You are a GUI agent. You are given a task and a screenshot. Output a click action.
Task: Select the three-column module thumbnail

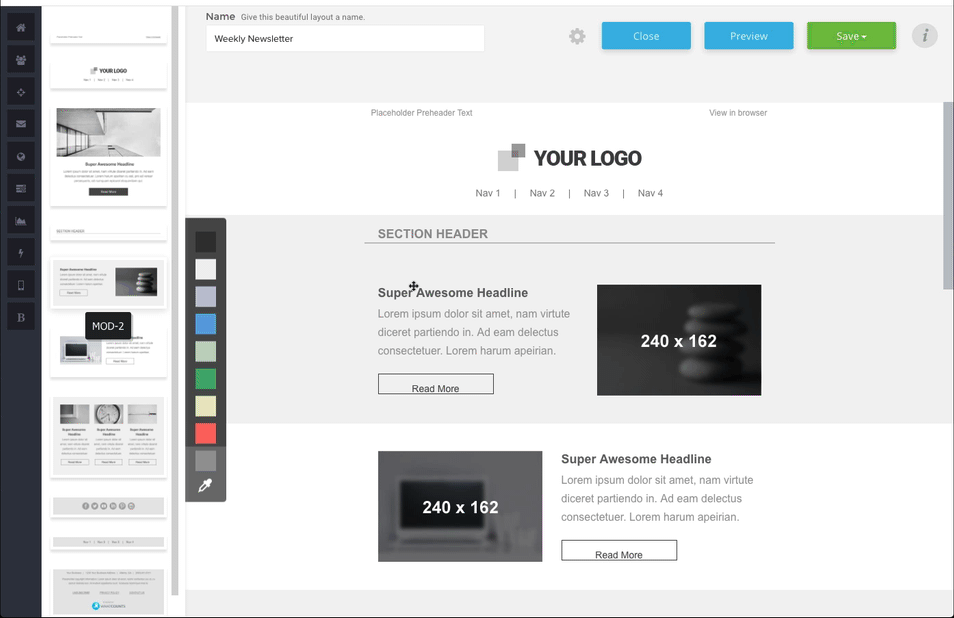108,436
